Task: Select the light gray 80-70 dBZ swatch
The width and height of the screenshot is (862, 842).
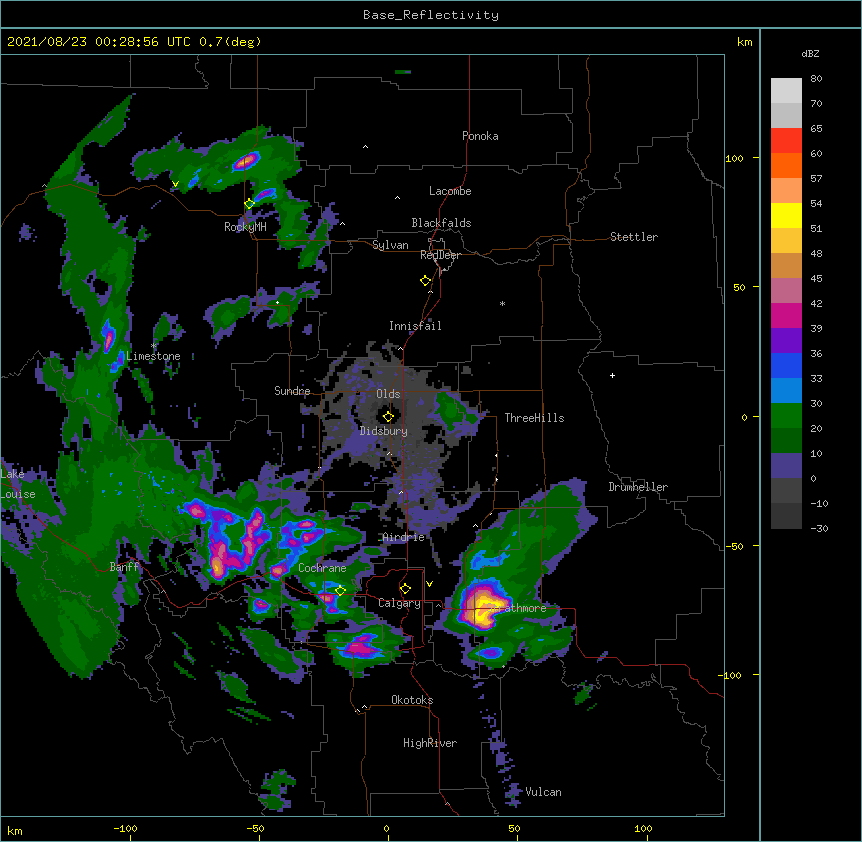Action: pos(786,91)
